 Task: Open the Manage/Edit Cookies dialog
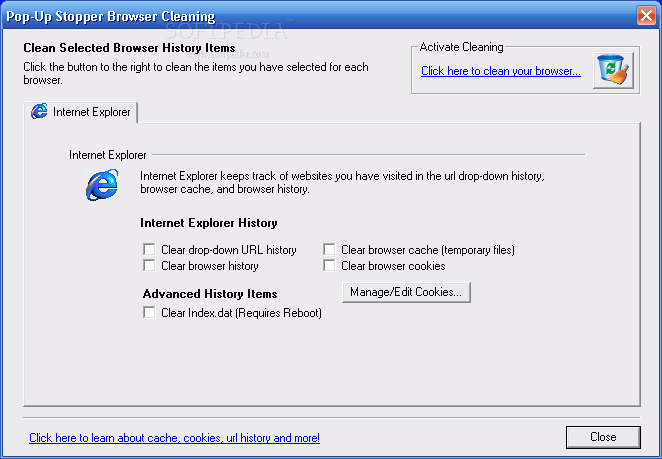point(406,292)
